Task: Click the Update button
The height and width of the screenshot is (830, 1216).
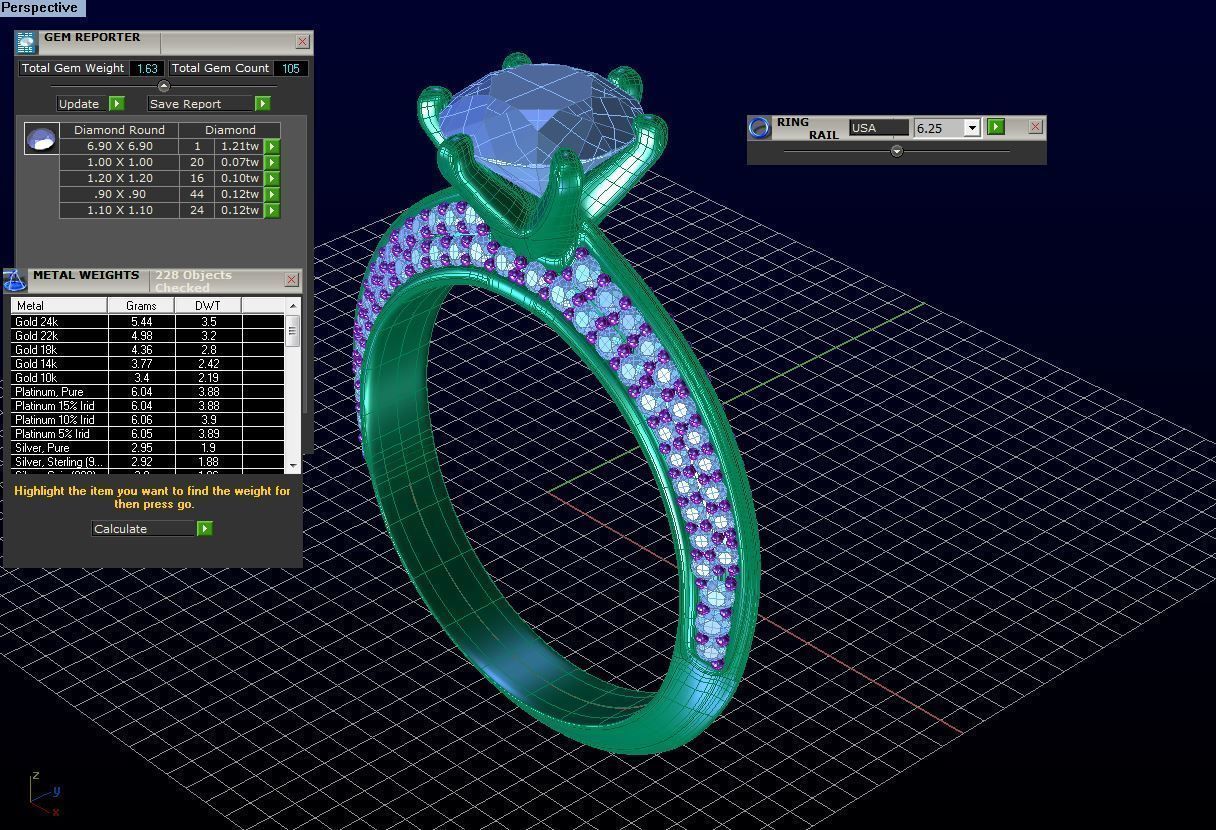Action: pos(80,103)
